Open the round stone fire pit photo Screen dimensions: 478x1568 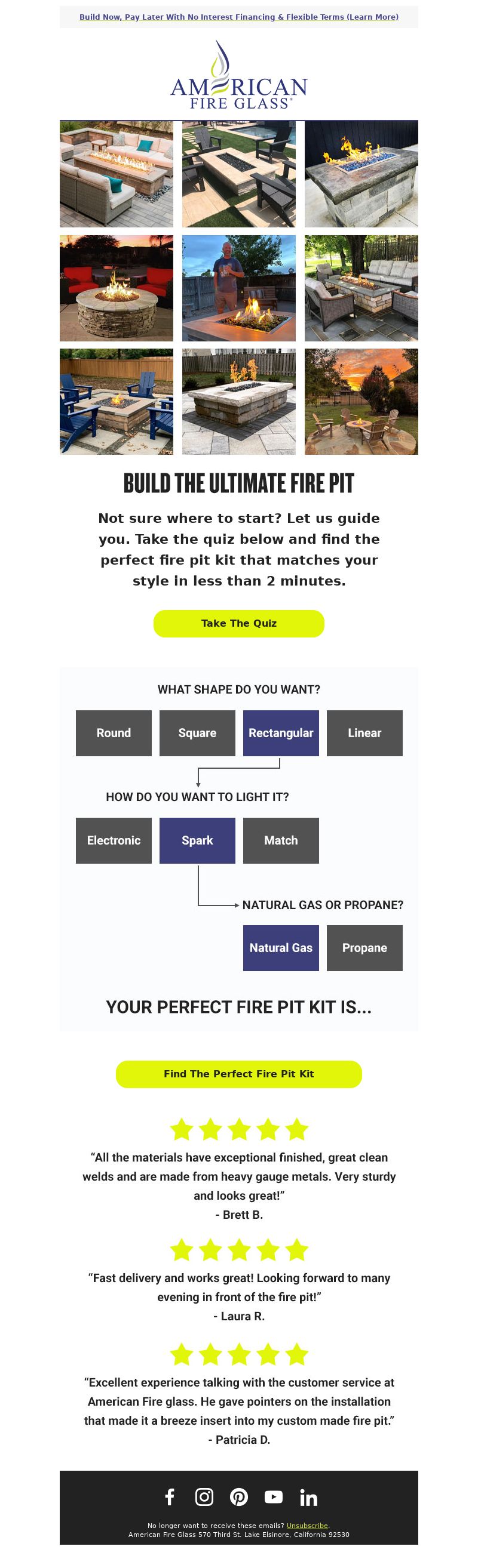point(117,288)
